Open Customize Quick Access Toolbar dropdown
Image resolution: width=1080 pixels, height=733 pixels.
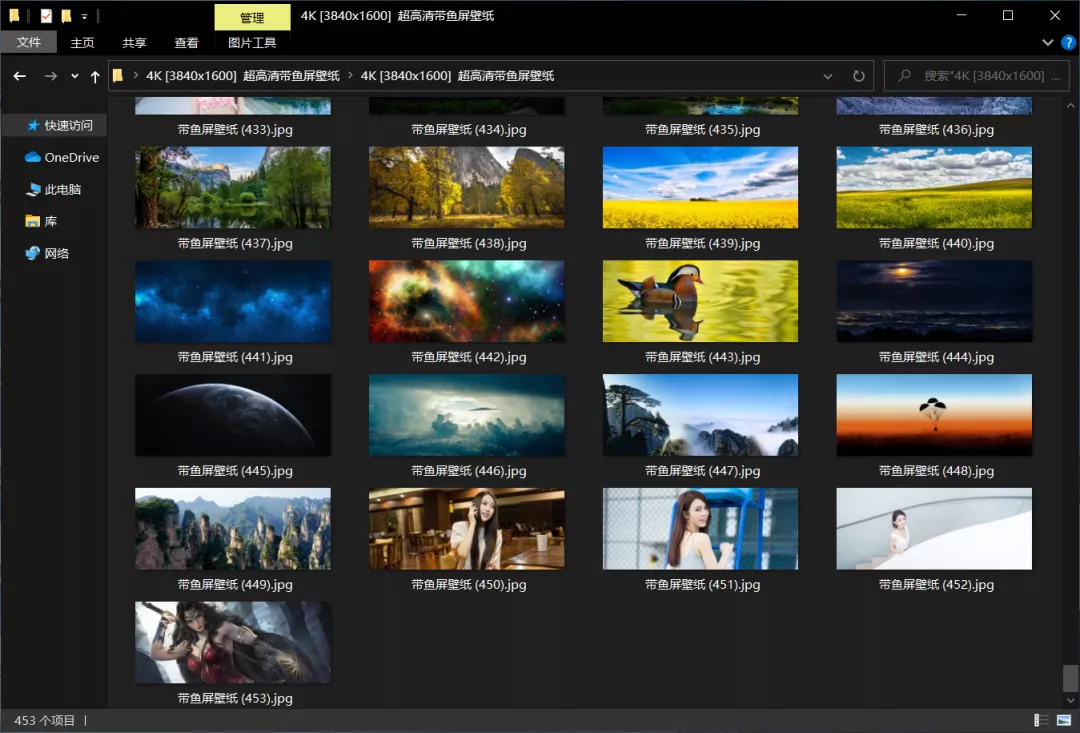tap(84, 17)
